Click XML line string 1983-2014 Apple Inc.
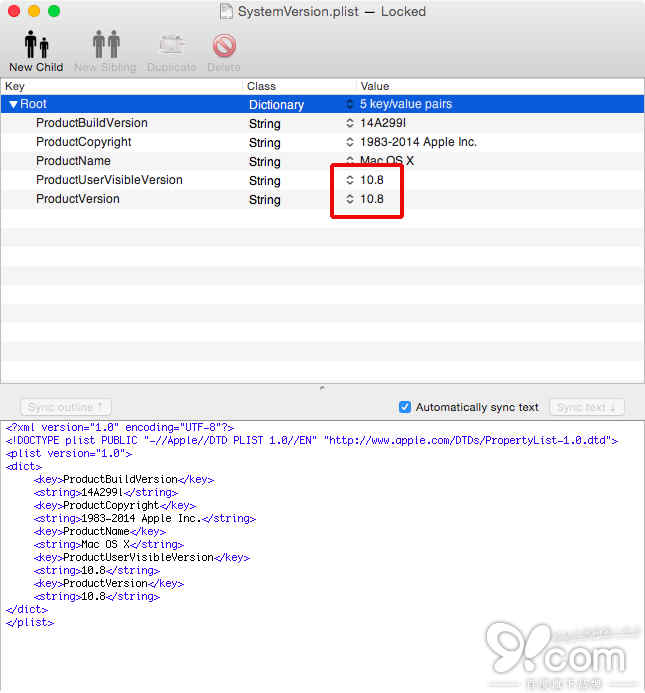Screen dimensions: 645x693 [x=145, y=518]
